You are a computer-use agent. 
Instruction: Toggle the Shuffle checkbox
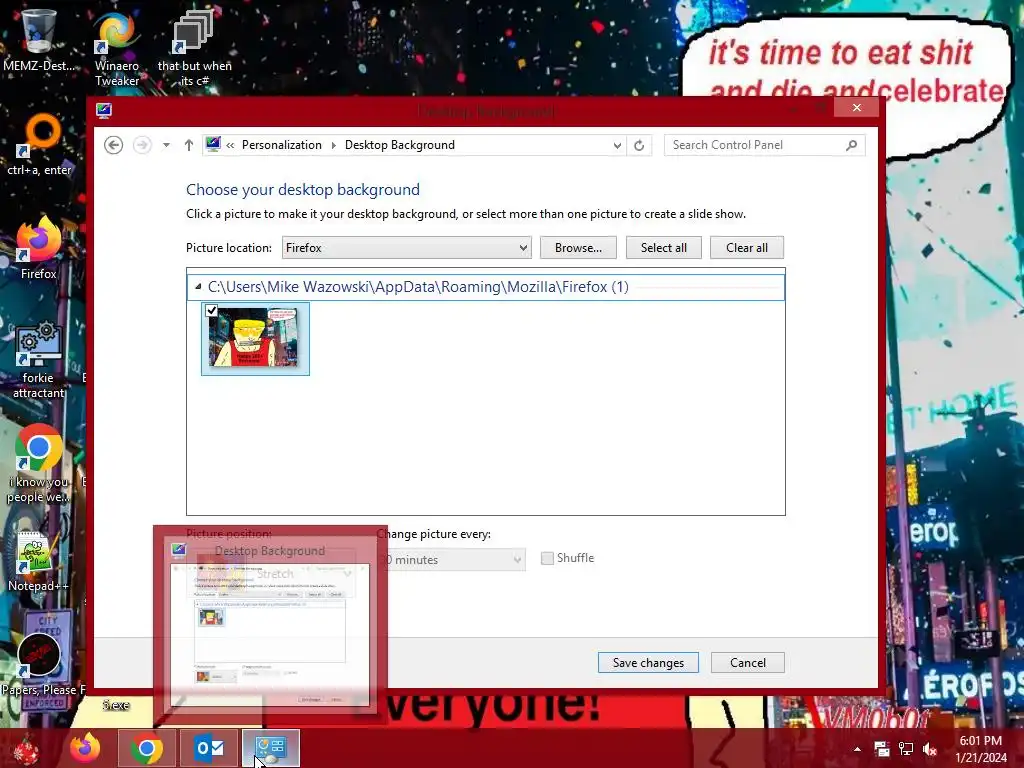[x=547, y=558]
